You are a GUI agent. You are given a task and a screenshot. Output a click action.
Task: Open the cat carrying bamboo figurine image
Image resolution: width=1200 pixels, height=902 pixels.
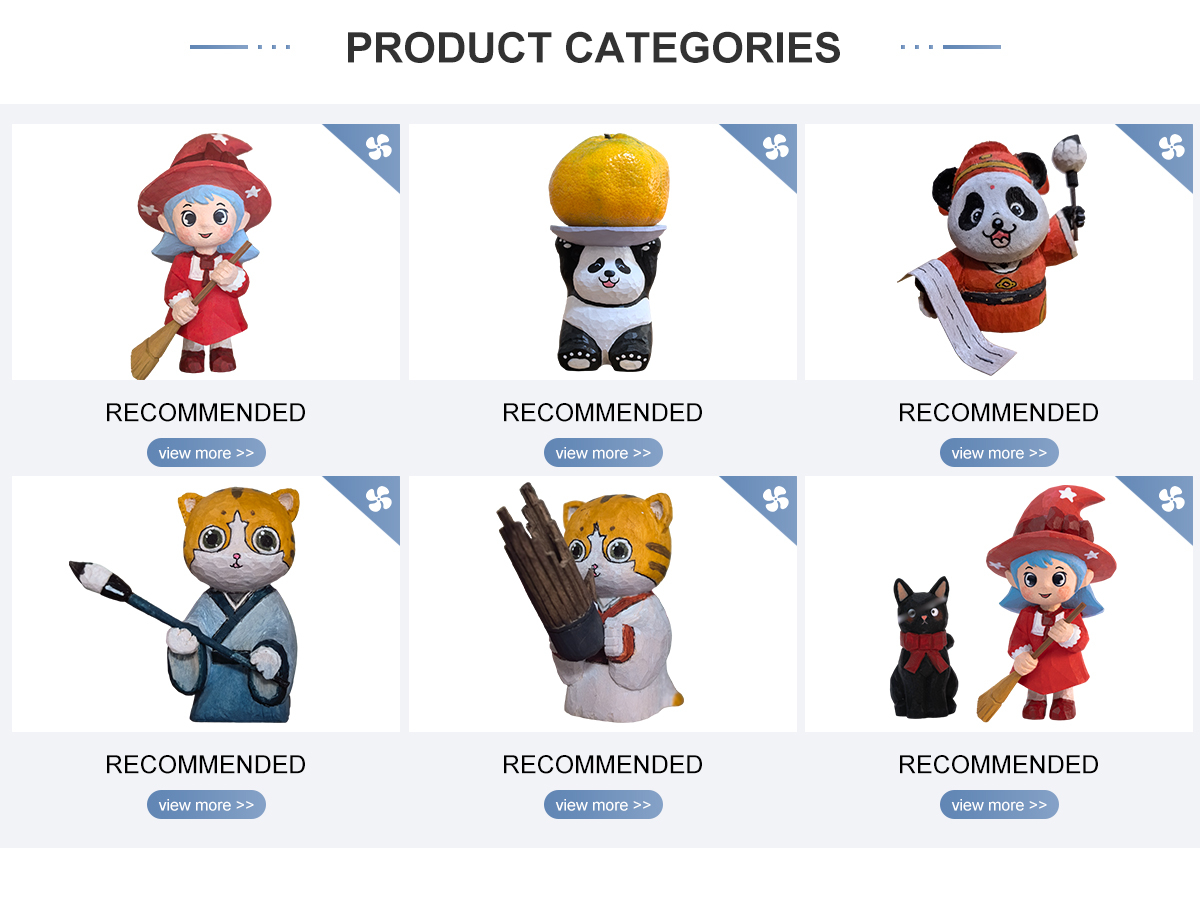click(x=603, y=604)
